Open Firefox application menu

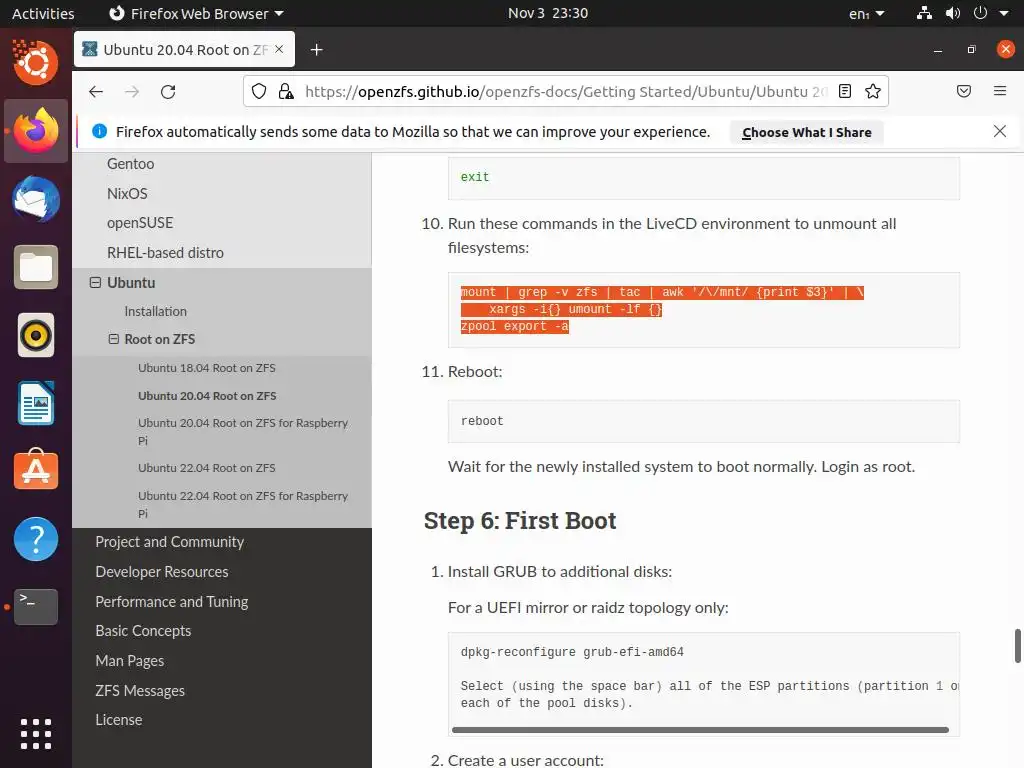point(1000,91)
